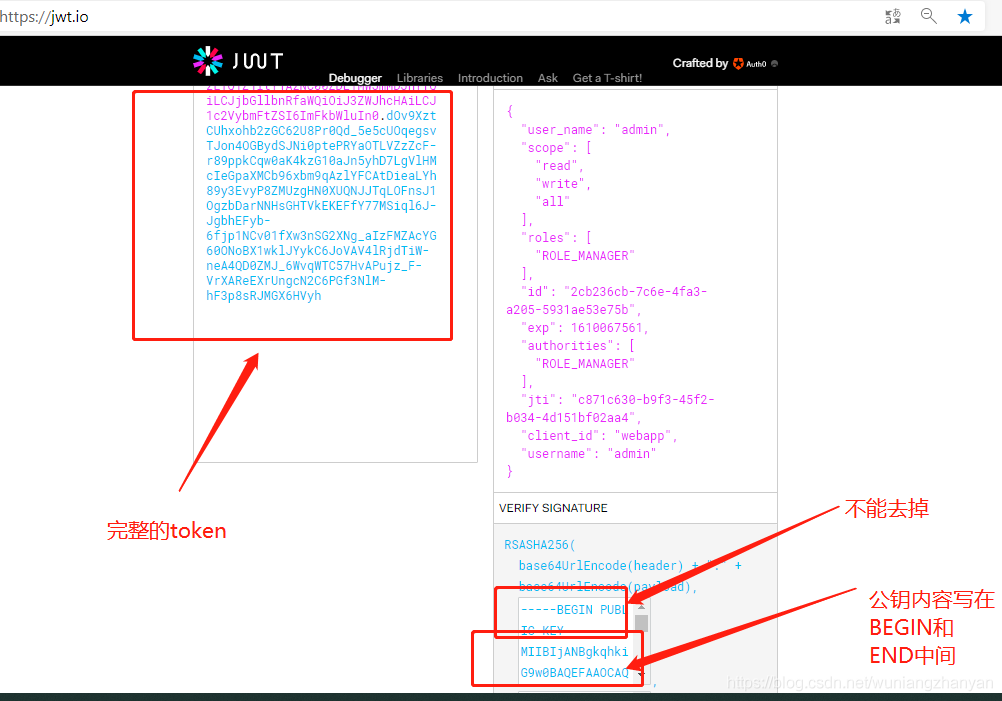Click the MIIBIjANBgkqhki key line
The height and width of the screenshot is (701, 1002).
tap(574, 652)
